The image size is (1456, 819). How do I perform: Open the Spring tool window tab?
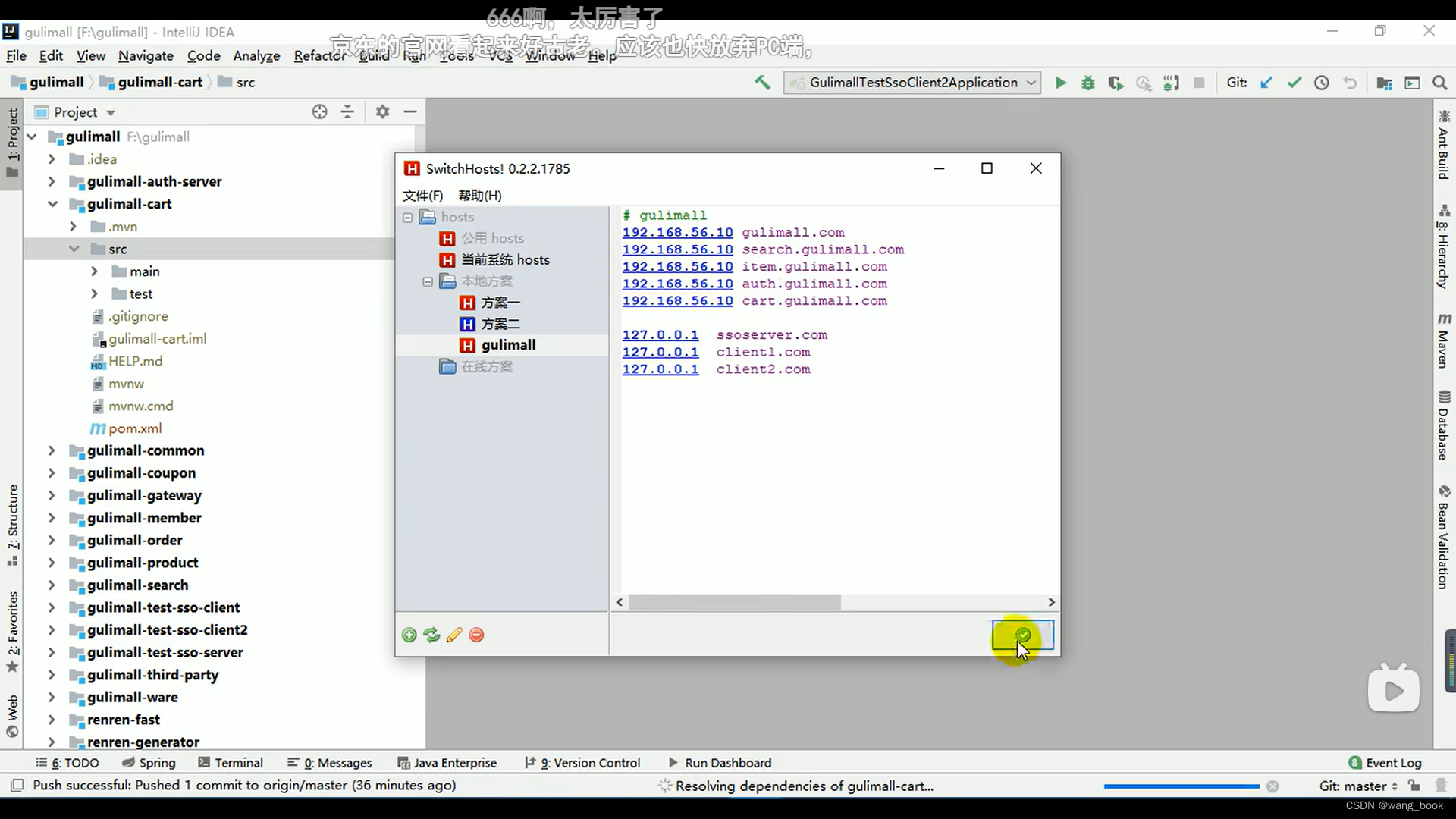tap(149, 763)
